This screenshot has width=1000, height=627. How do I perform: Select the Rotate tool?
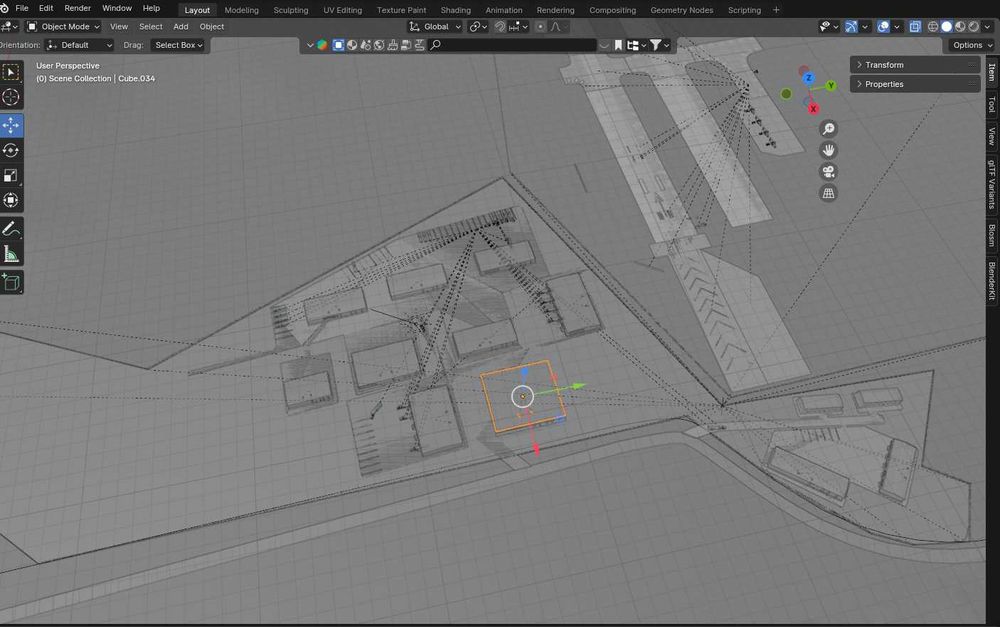[x=11, y=151]
